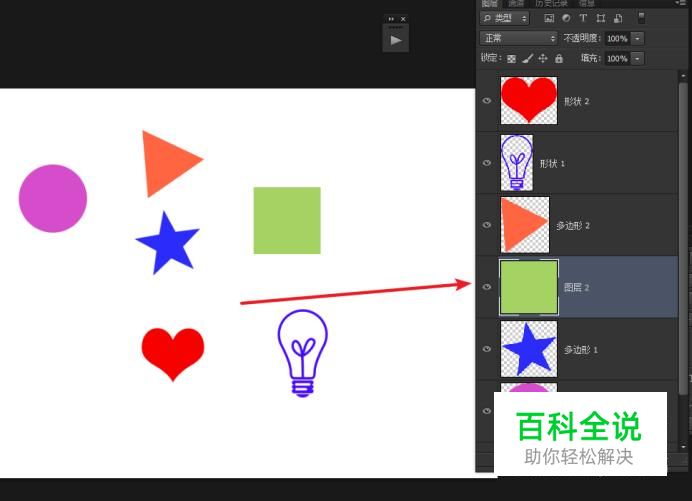Image resolution: width=692 pixels, height=501 pixels.
Task: Enable the shape layer filter icon
Action: [601, 18]
